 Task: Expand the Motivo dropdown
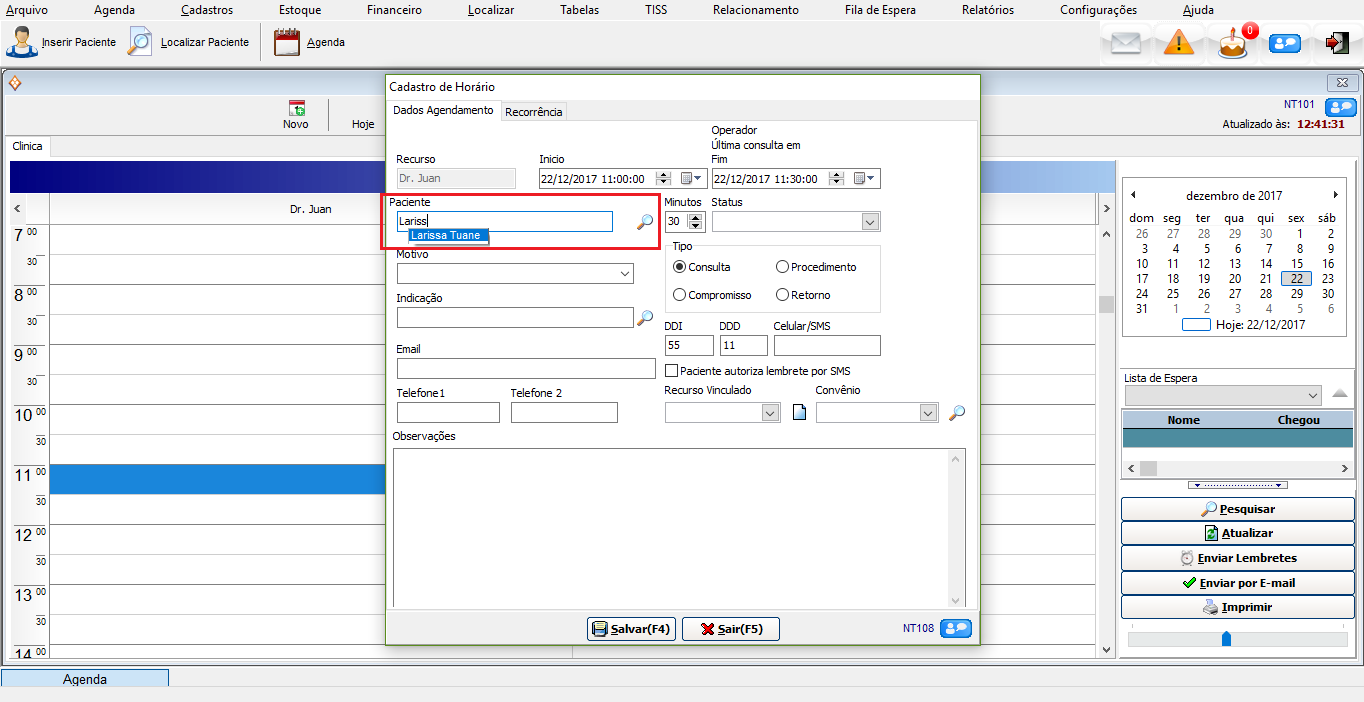625,274
